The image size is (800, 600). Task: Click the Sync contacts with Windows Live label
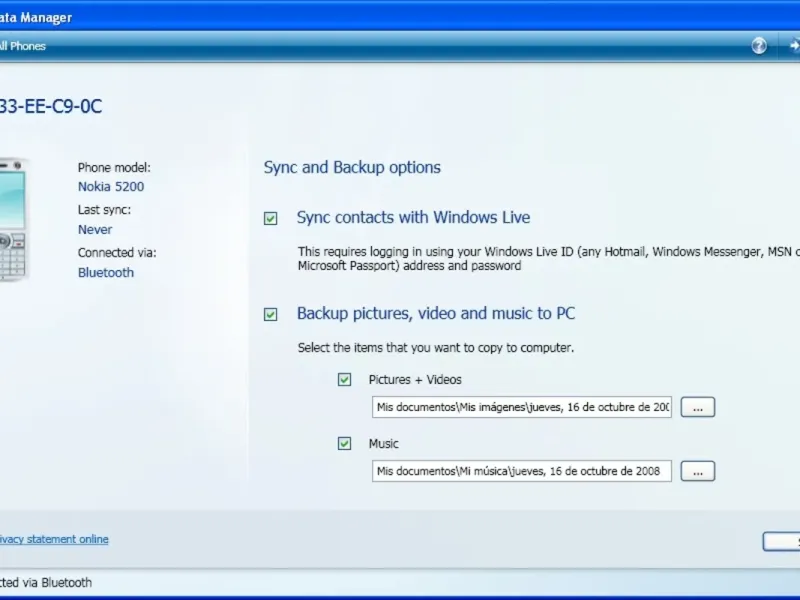[x=413, y=218]
